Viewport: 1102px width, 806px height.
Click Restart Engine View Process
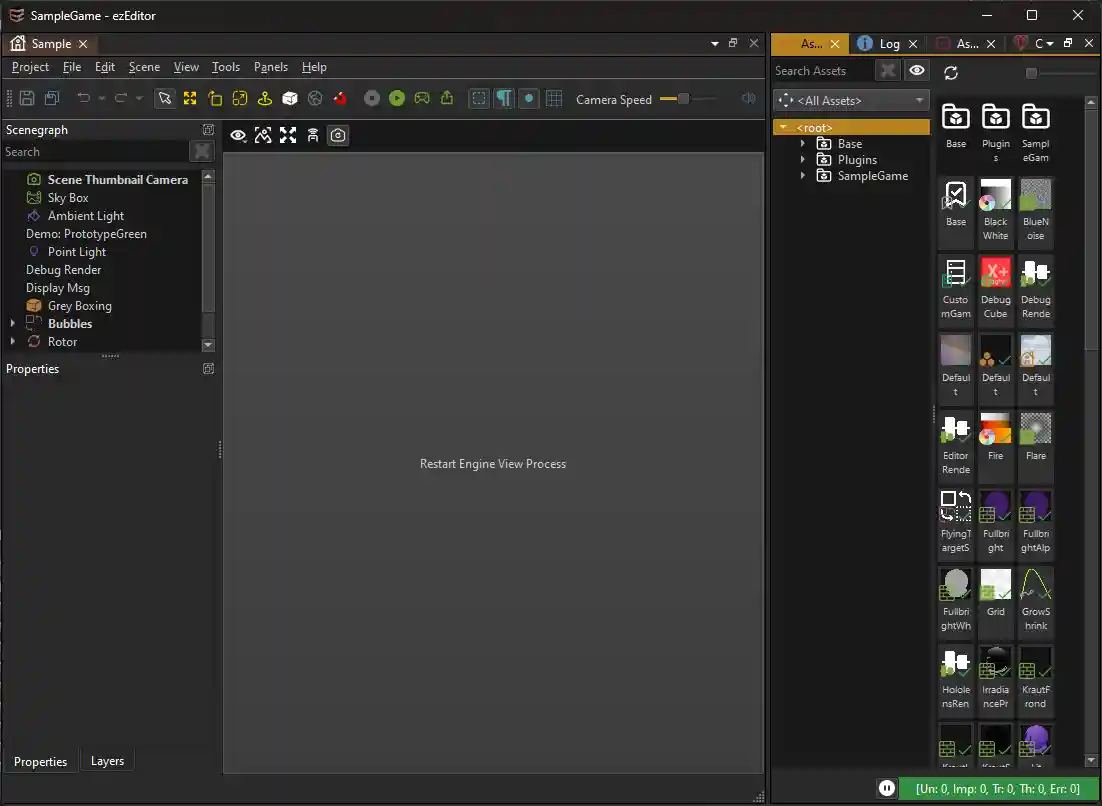[493, 464]
